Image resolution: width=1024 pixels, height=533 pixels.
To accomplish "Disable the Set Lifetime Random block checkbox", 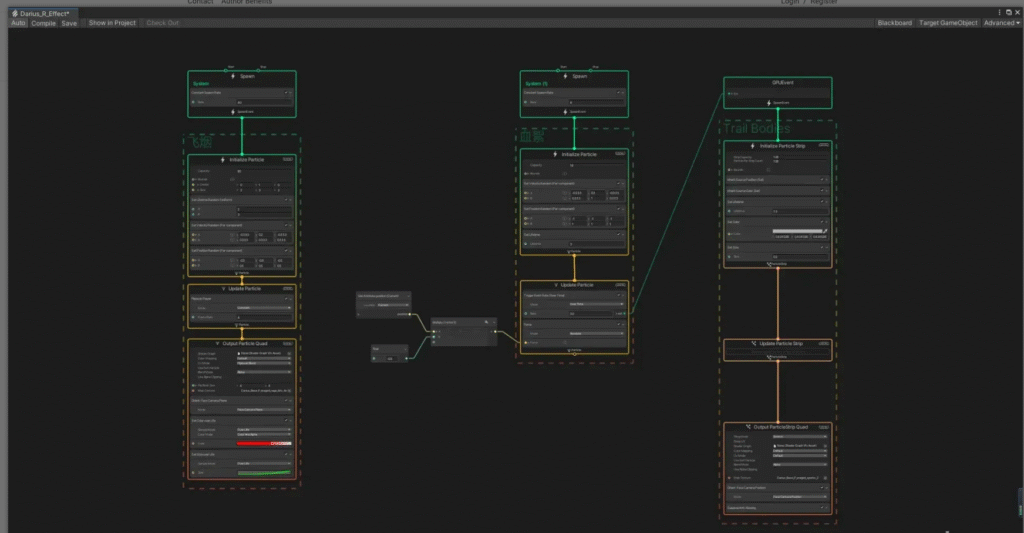I will (x=285, y=200).
